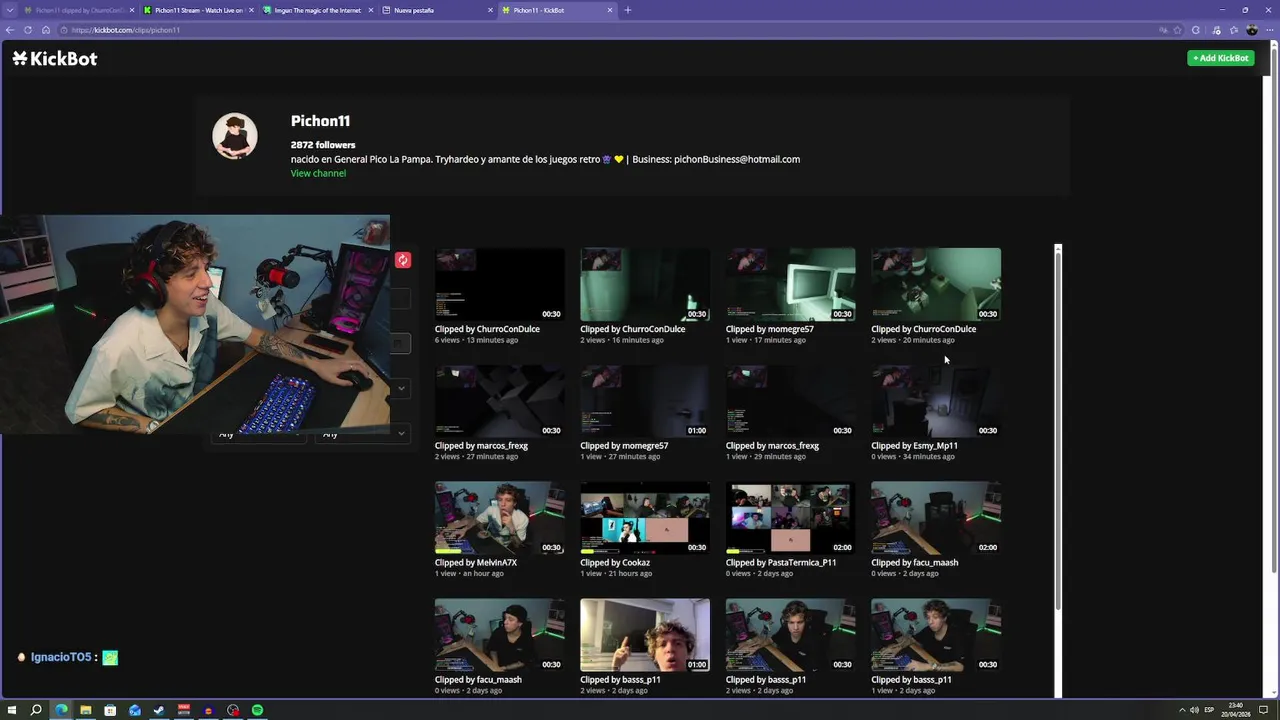Open the one-minute clip by momegre57
Image resolution: width=1280 pixels, height=720 pixels.
pyautogui.click(x=645, y=401)
